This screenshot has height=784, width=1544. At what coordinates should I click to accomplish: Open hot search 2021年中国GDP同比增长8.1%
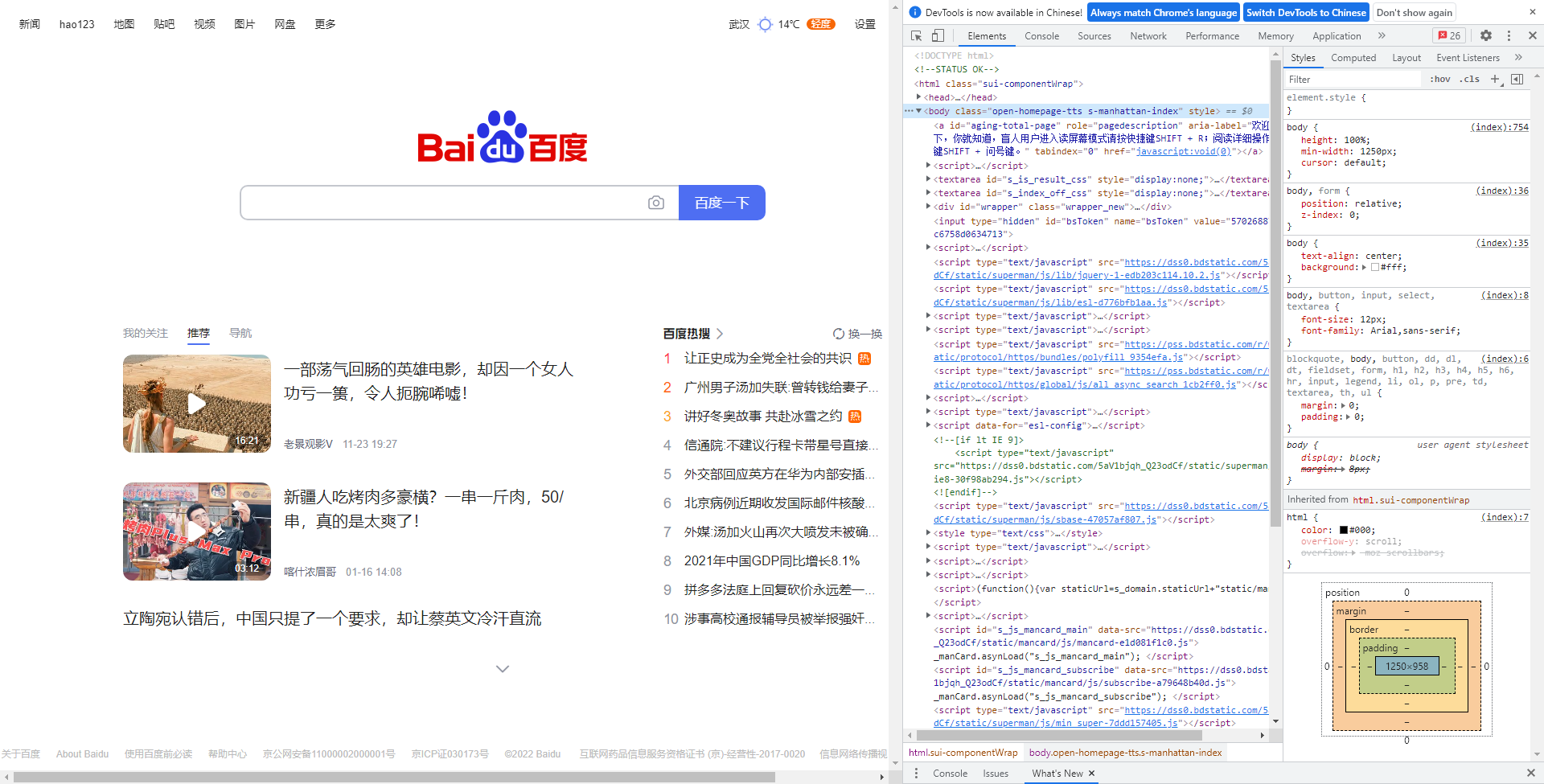pos(772,561)
